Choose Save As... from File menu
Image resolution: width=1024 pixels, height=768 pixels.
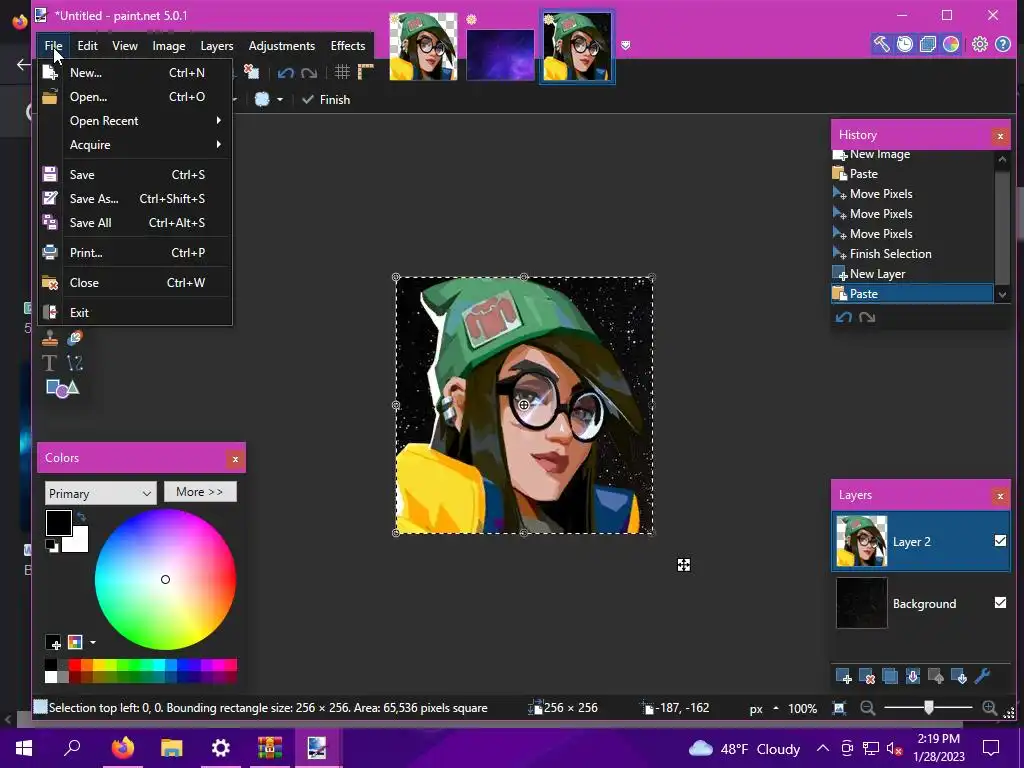coord(135,199)
